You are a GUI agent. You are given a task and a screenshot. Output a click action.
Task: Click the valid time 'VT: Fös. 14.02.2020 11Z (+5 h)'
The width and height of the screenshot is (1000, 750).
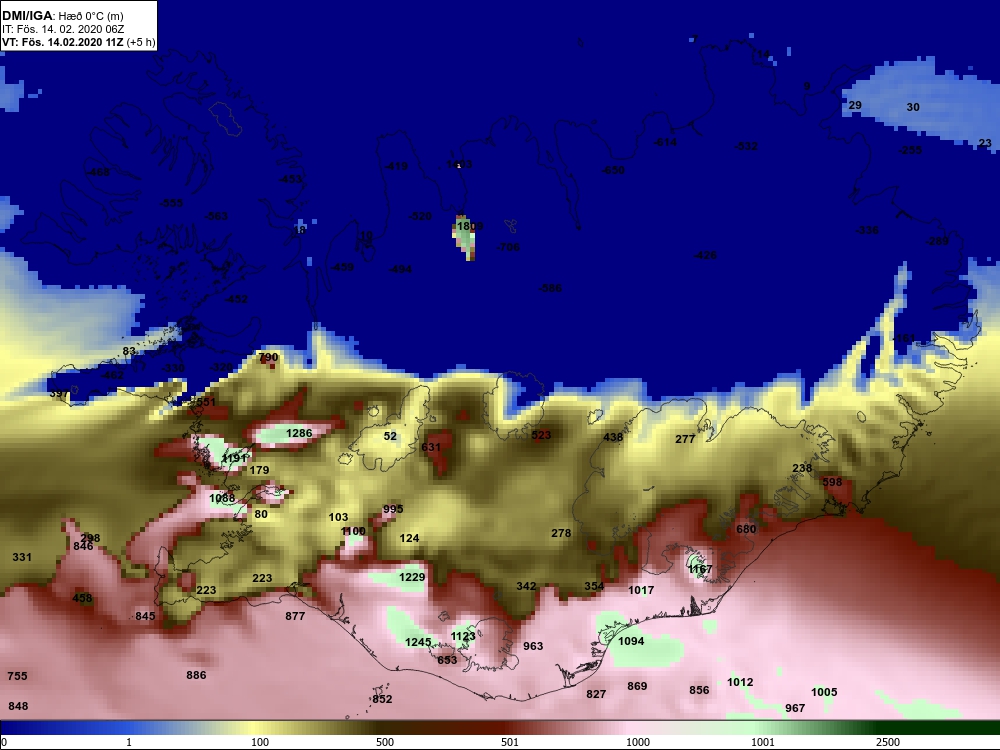(x=78, y=43)
